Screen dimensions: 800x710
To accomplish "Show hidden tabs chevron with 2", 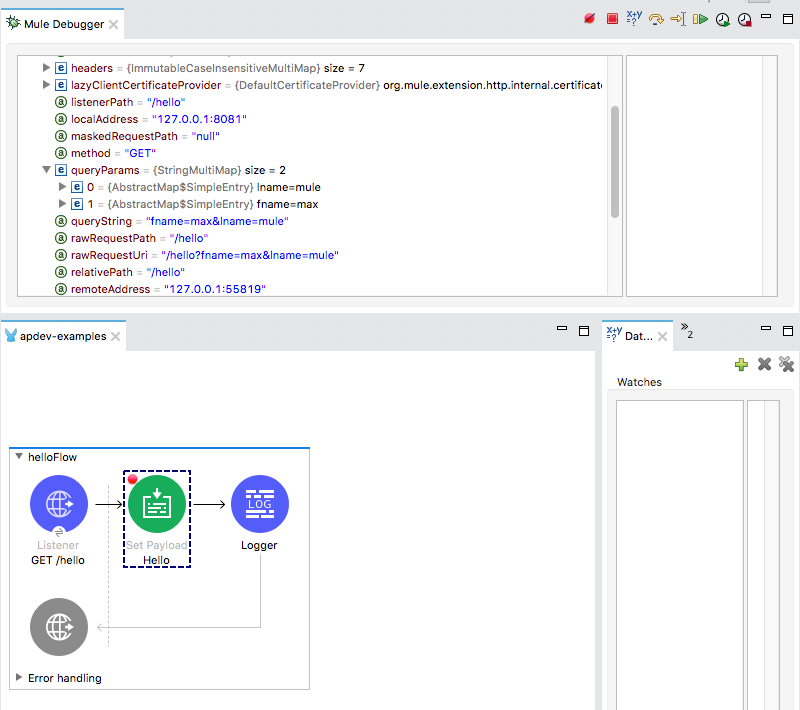I will [x=686, y=331].
